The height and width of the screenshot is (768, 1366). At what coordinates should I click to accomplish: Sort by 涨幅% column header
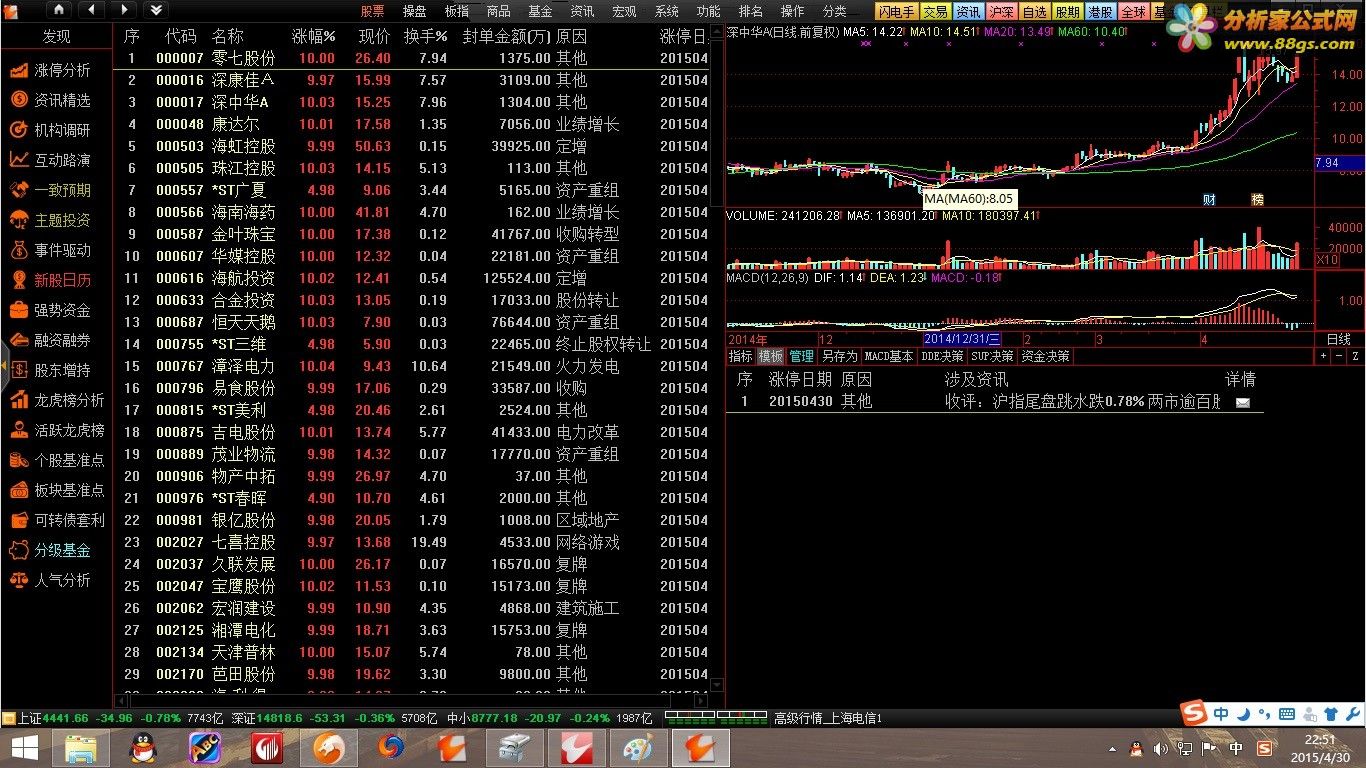tap(313, 36)
